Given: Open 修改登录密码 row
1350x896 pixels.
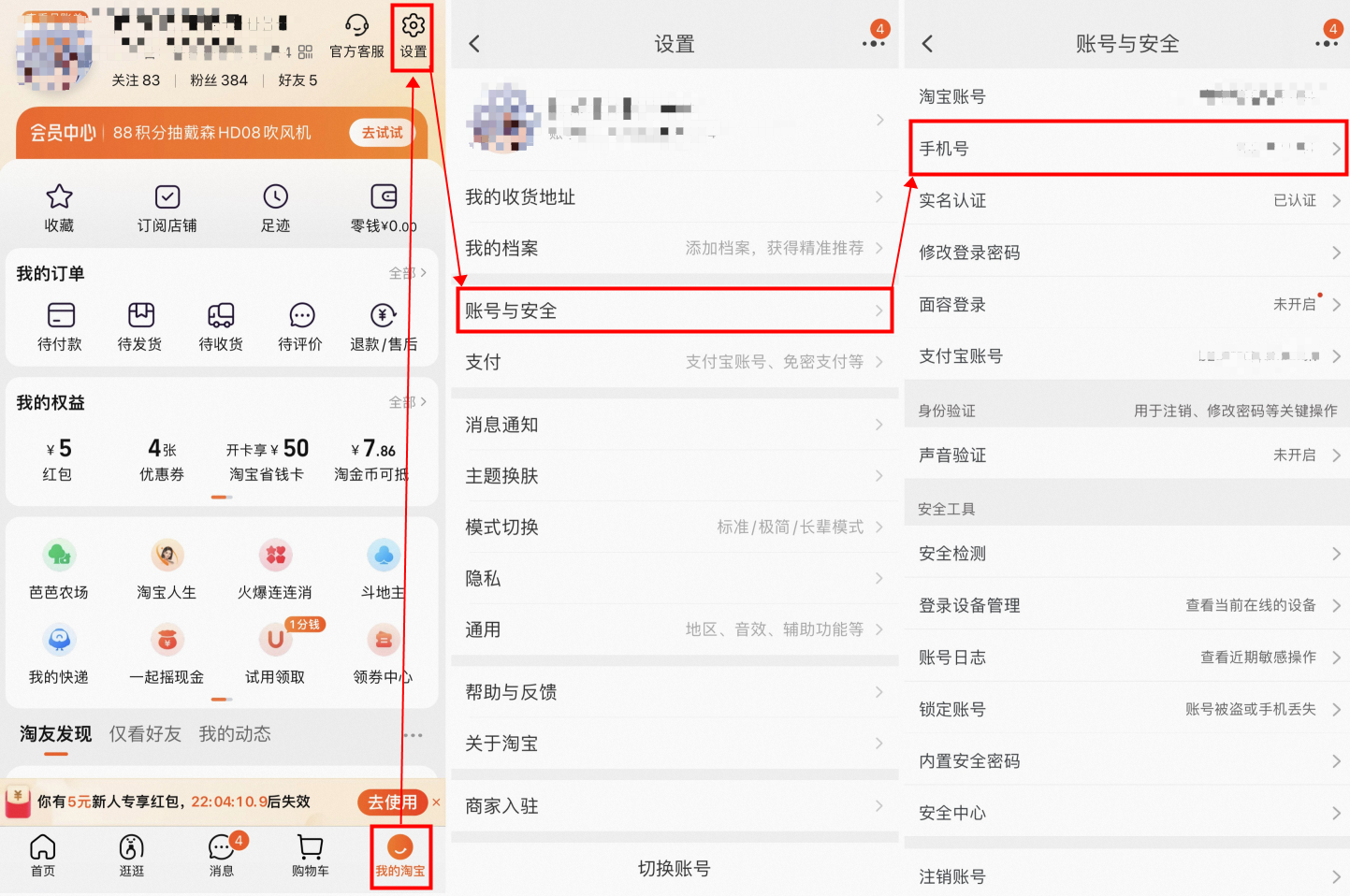Looking at the screenshot, I should click(1127, 253).
